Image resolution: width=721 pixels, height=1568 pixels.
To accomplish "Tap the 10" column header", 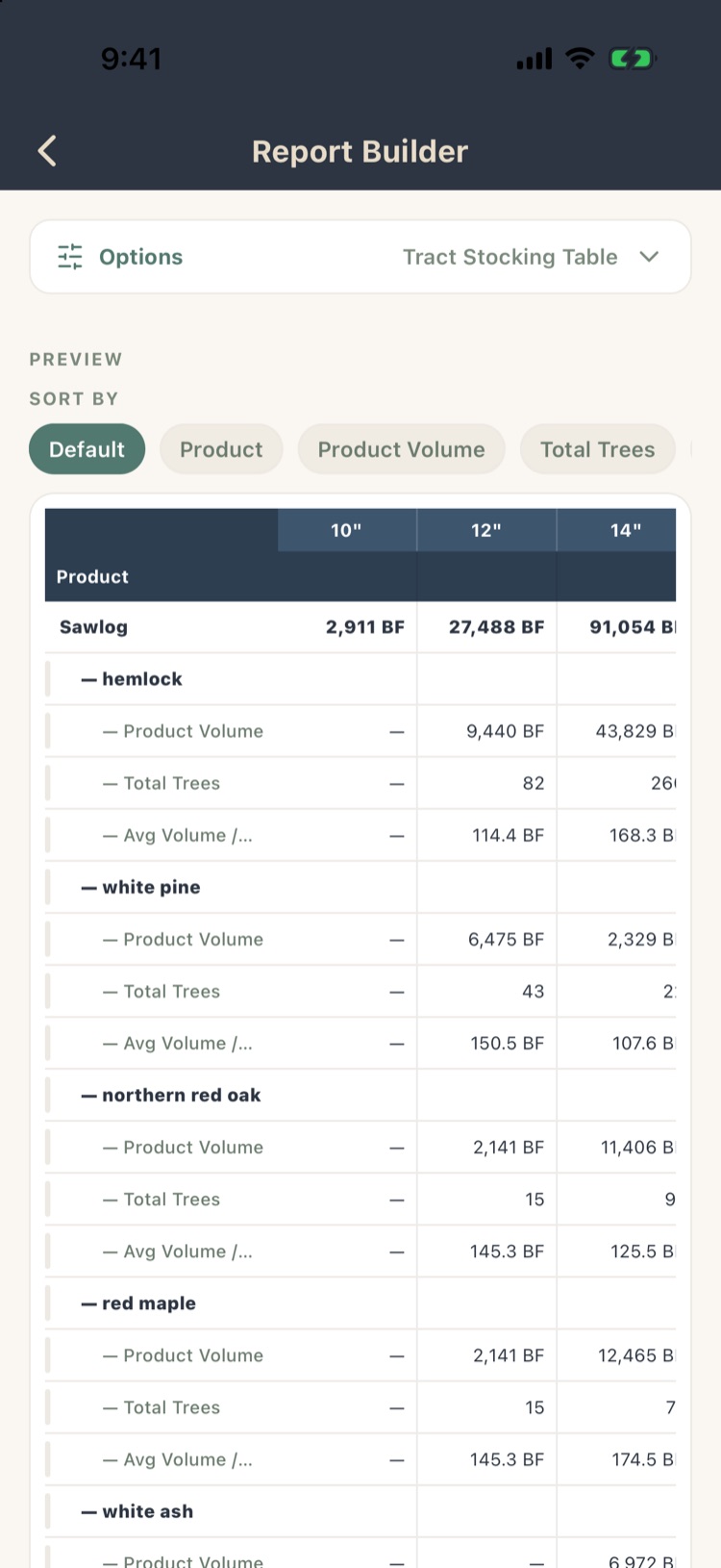I will click(x=347, y=530).
